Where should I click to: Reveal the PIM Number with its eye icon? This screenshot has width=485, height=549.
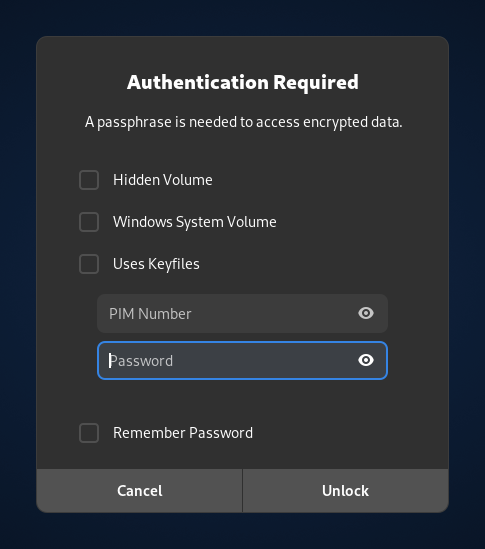tap(366, 313)
